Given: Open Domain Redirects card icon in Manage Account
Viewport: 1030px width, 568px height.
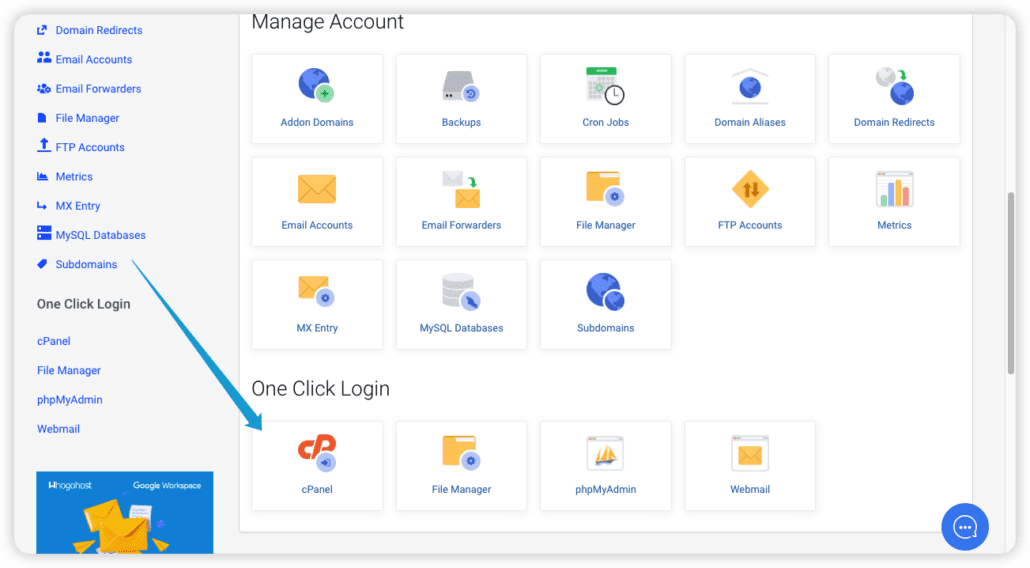Looking at the screenshot, I should pyautogui.click(x=894, y=86).
